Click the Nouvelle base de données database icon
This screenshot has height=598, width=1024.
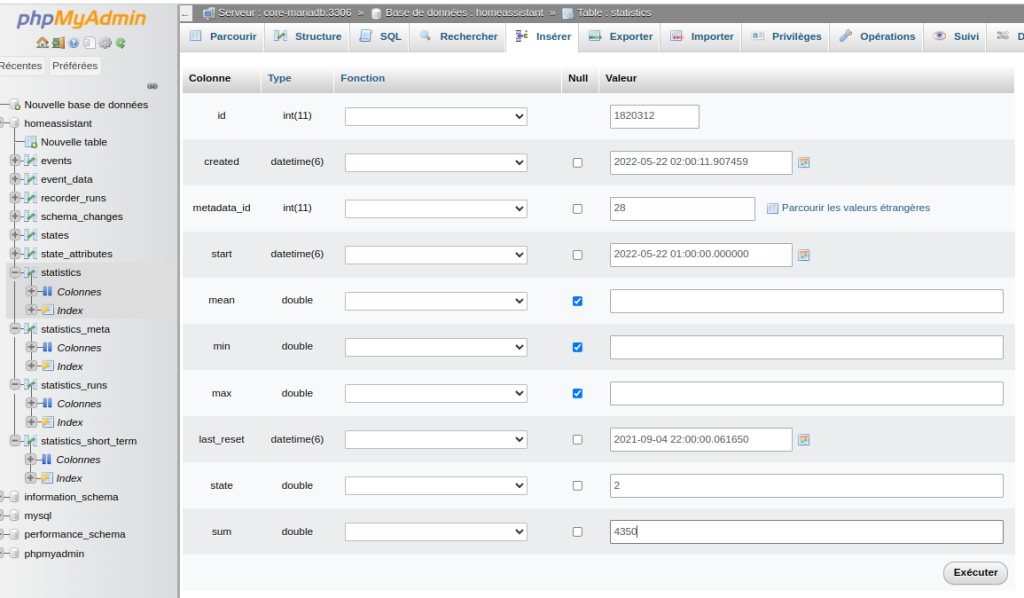(x=14, y=104)
